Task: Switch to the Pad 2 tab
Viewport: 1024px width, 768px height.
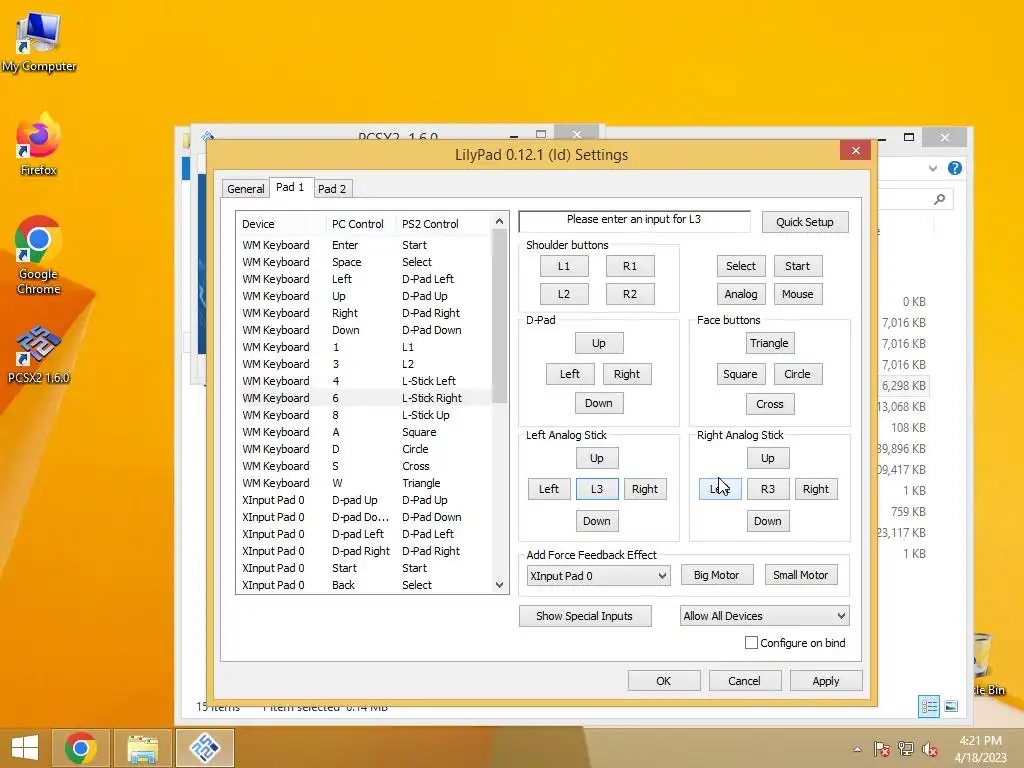Action: click(x=332, y=189)
